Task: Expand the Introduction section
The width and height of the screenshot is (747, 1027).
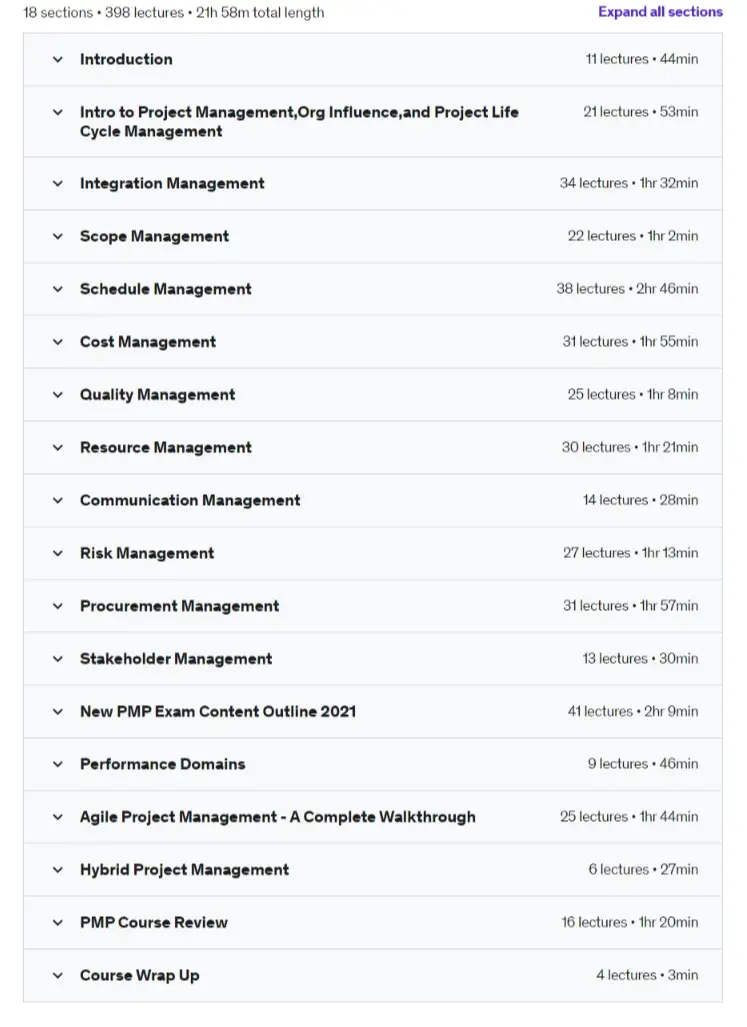Action: click(126, 59)
